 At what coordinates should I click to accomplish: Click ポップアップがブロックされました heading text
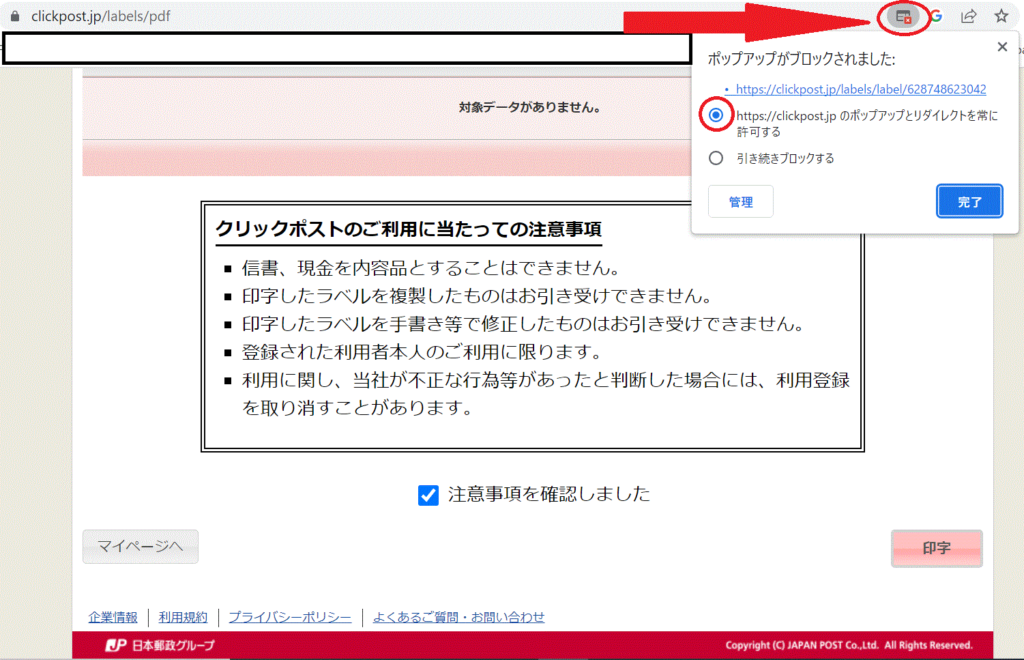801,59
